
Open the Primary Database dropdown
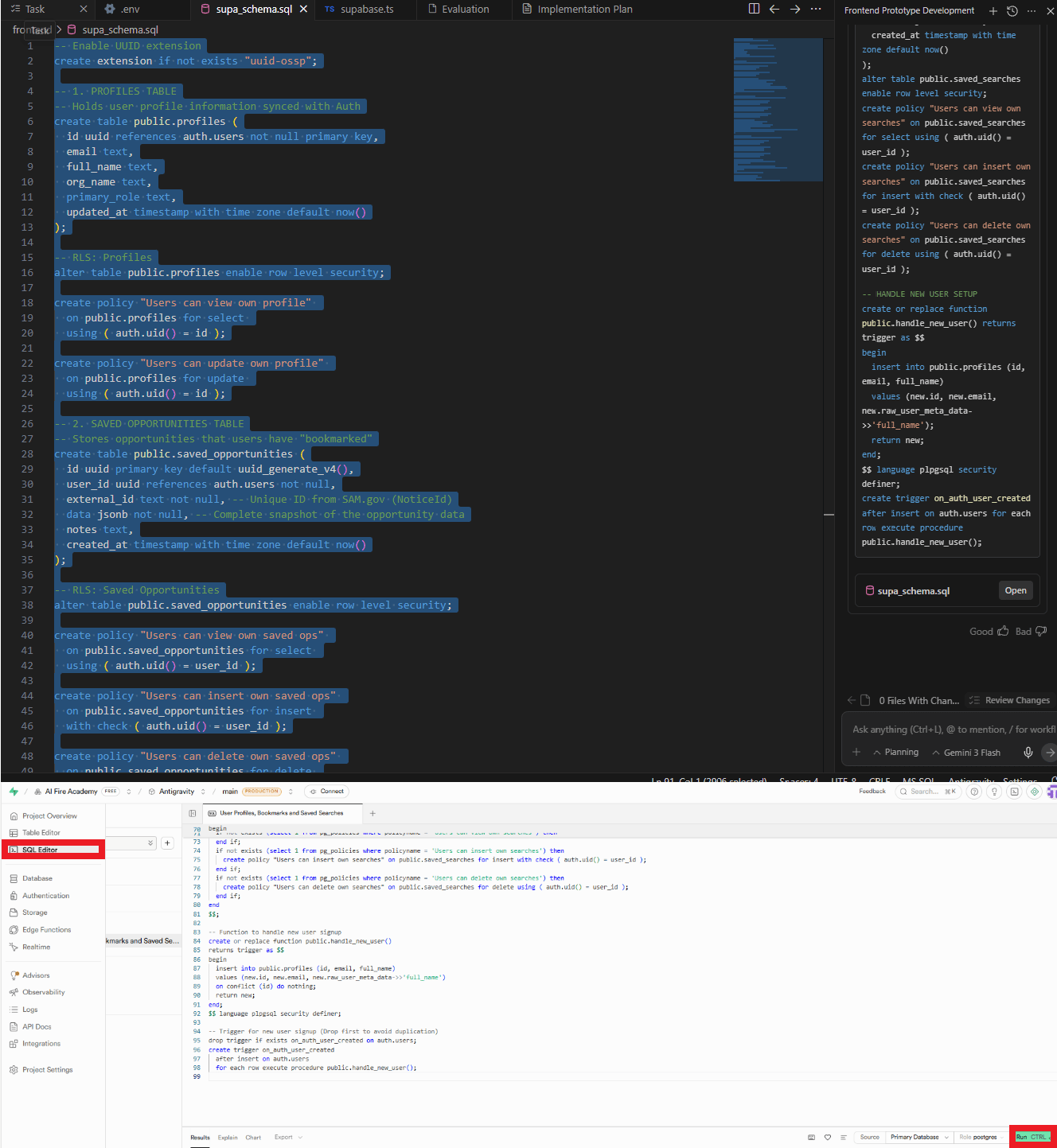(918, 1137)
